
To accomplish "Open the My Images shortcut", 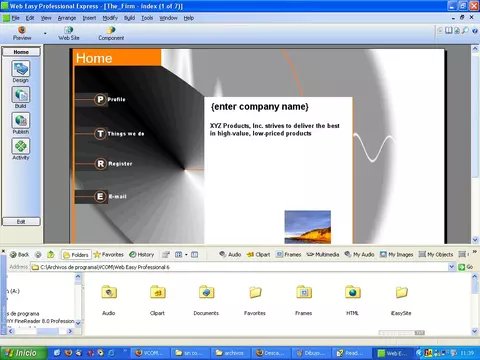I will pos(396,255).
